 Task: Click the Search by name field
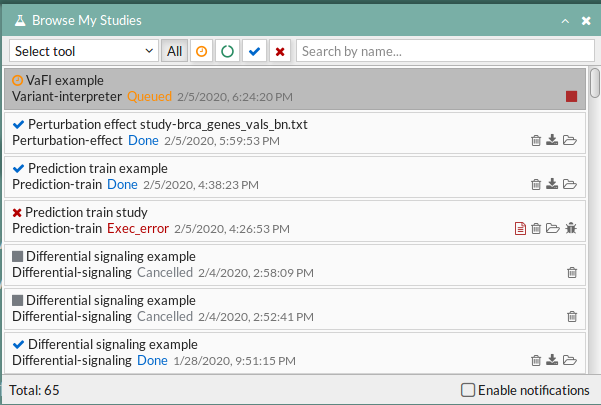point(445,51)
